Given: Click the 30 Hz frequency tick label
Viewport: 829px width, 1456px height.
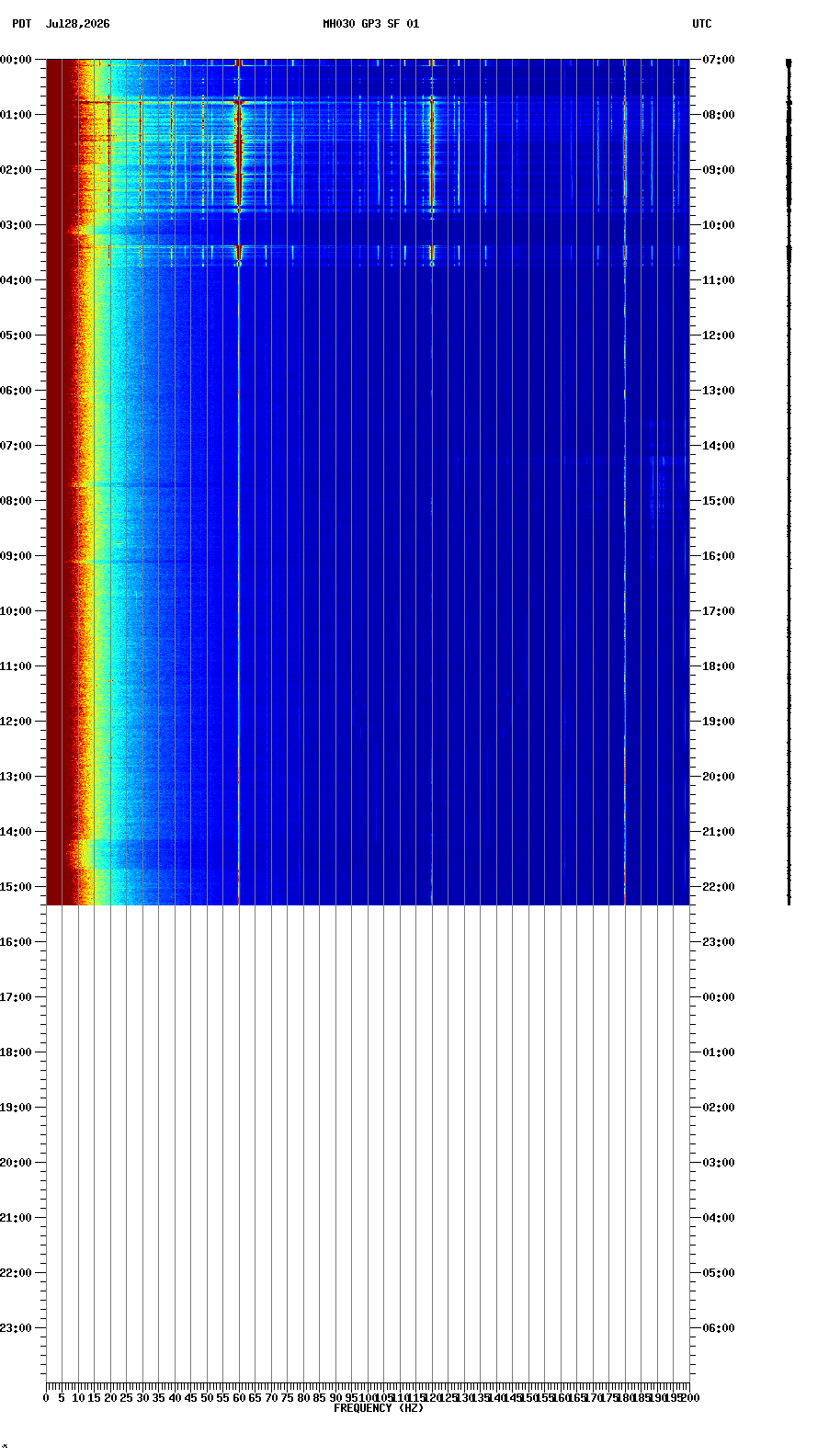Looking at the screenshot, I should coord(142,1398).
